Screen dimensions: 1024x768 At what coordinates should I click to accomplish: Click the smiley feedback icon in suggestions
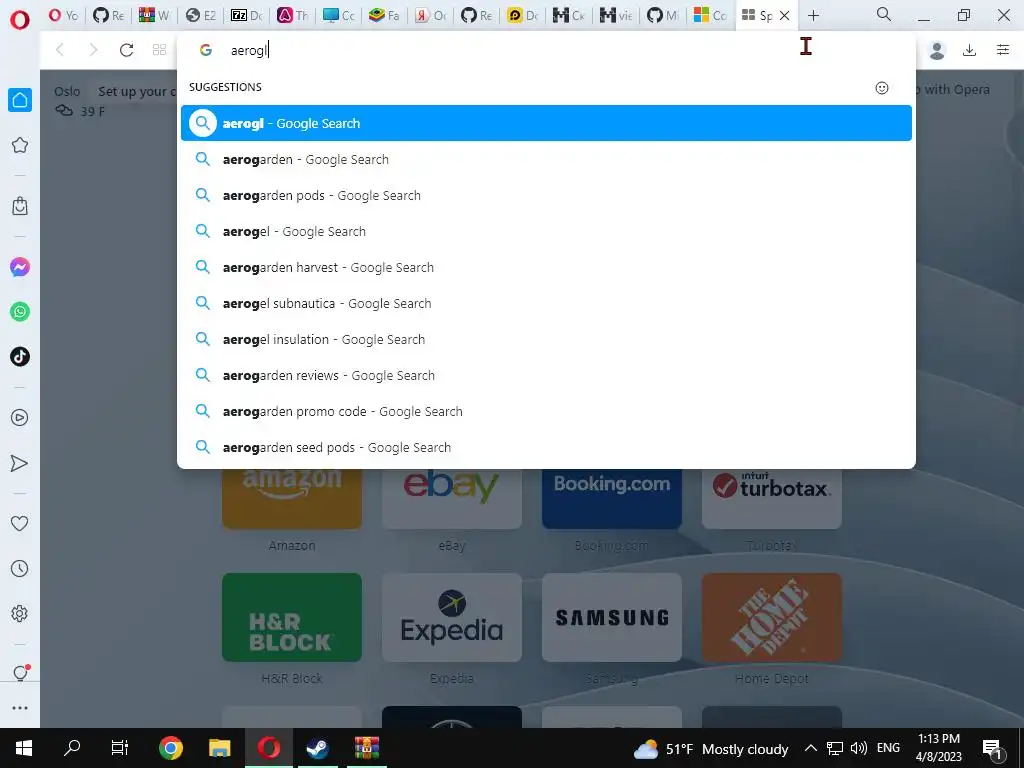coord(882,88)
